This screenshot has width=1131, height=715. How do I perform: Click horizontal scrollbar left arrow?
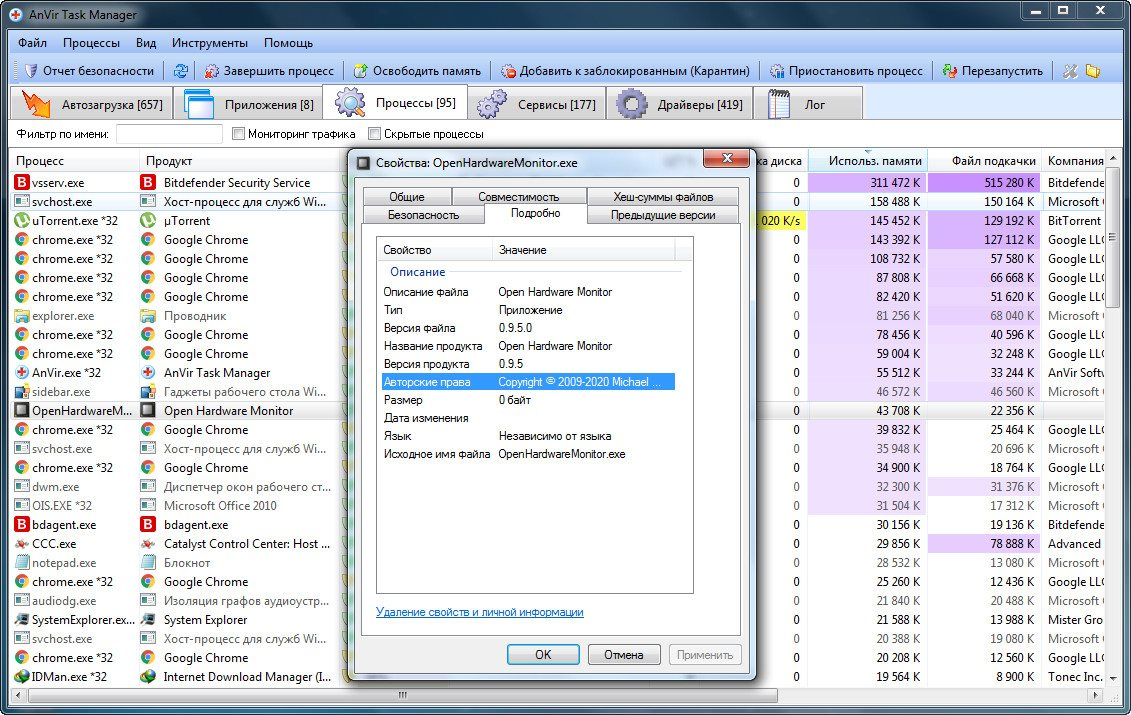[x=19, y=696]
